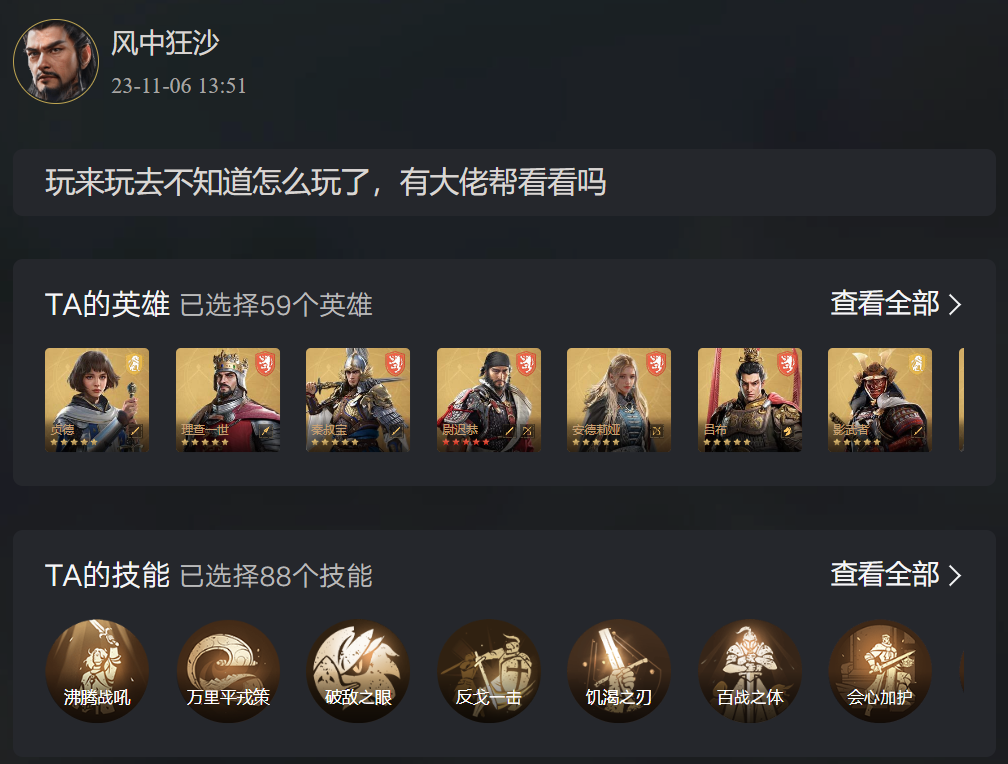Screen dimensions: 1008x764
Task: Open user 风中狂沙 avatar
Action: [x=56, y=61]
